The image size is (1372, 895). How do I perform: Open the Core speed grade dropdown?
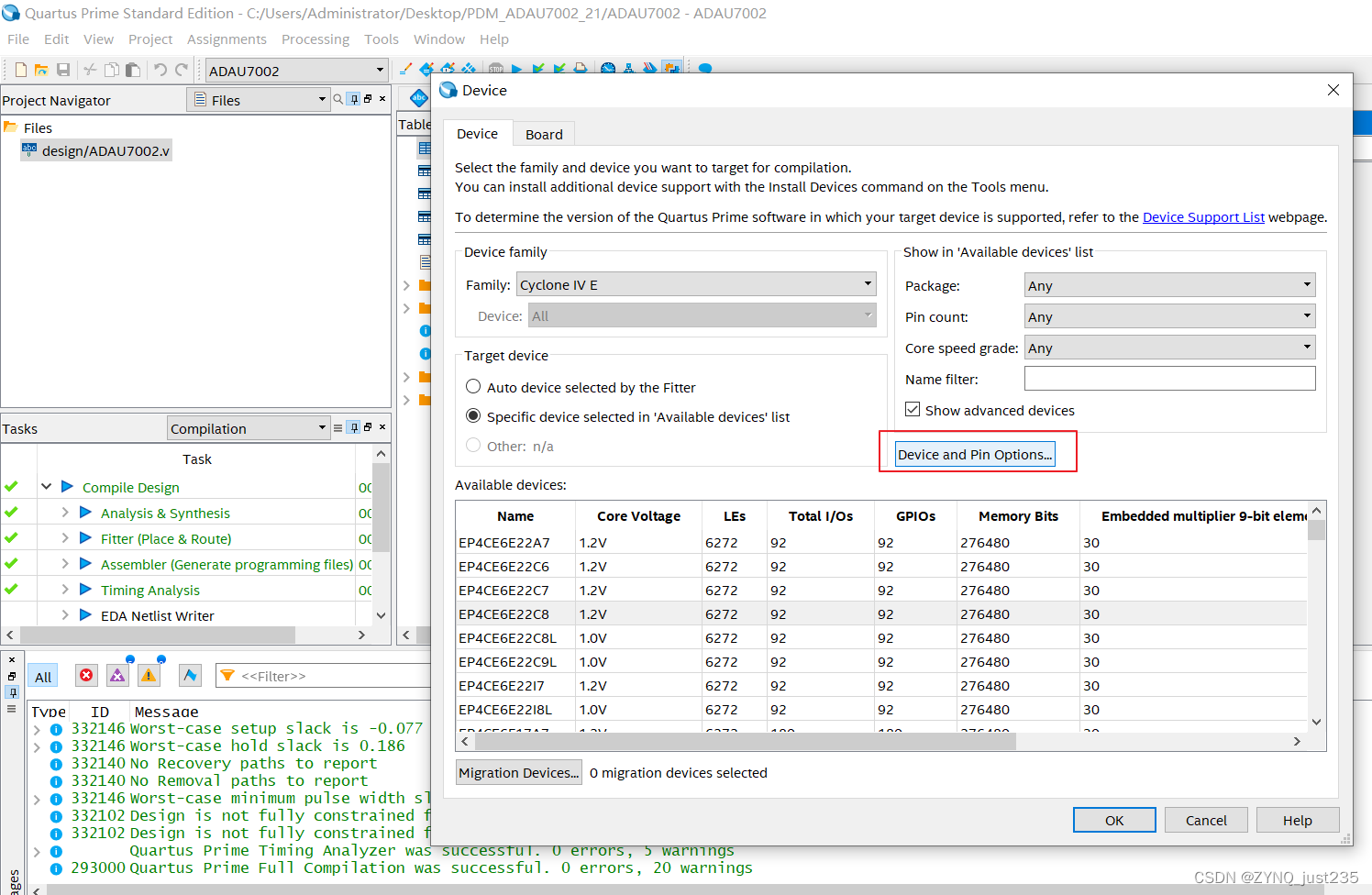click(x=1169, y=348)
